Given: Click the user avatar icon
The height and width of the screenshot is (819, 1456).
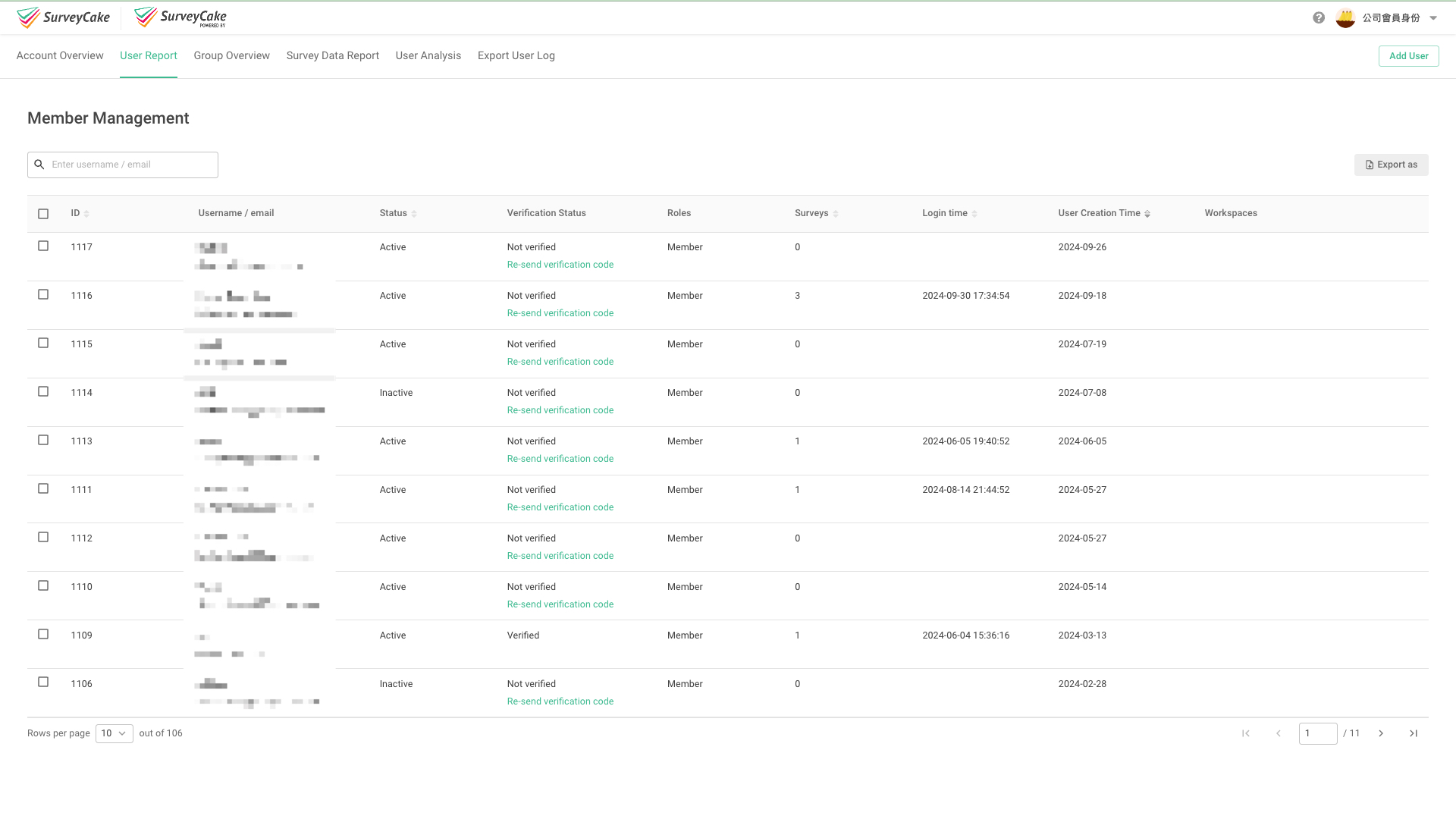Looking at the screenshot, I should (1345, 17).
